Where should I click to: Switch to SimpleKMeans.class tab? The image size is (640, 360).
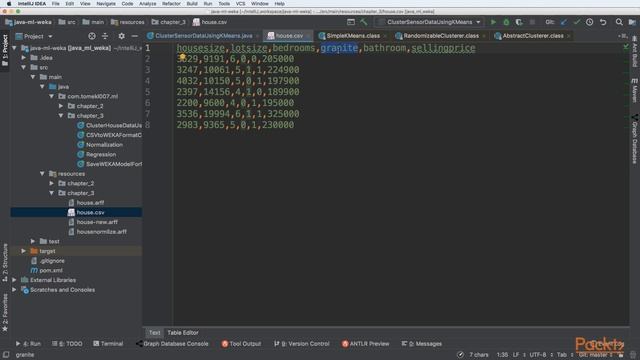click(x=352, y=36)
